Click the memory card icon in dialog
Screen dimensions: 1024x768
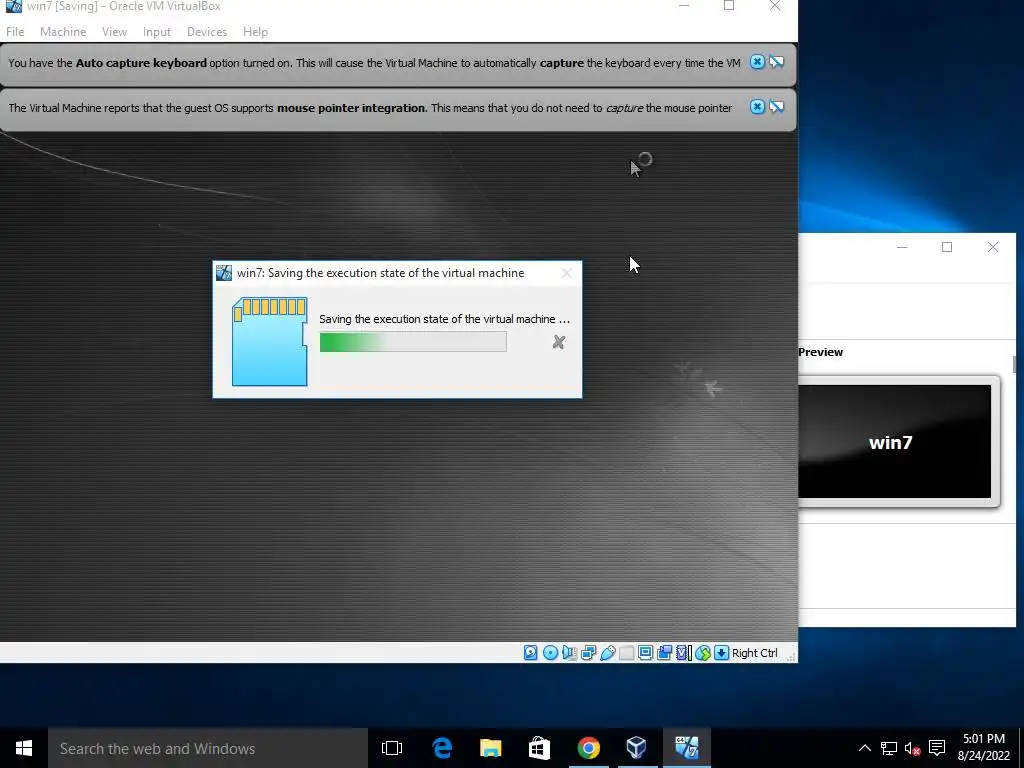tap(269, 342)
